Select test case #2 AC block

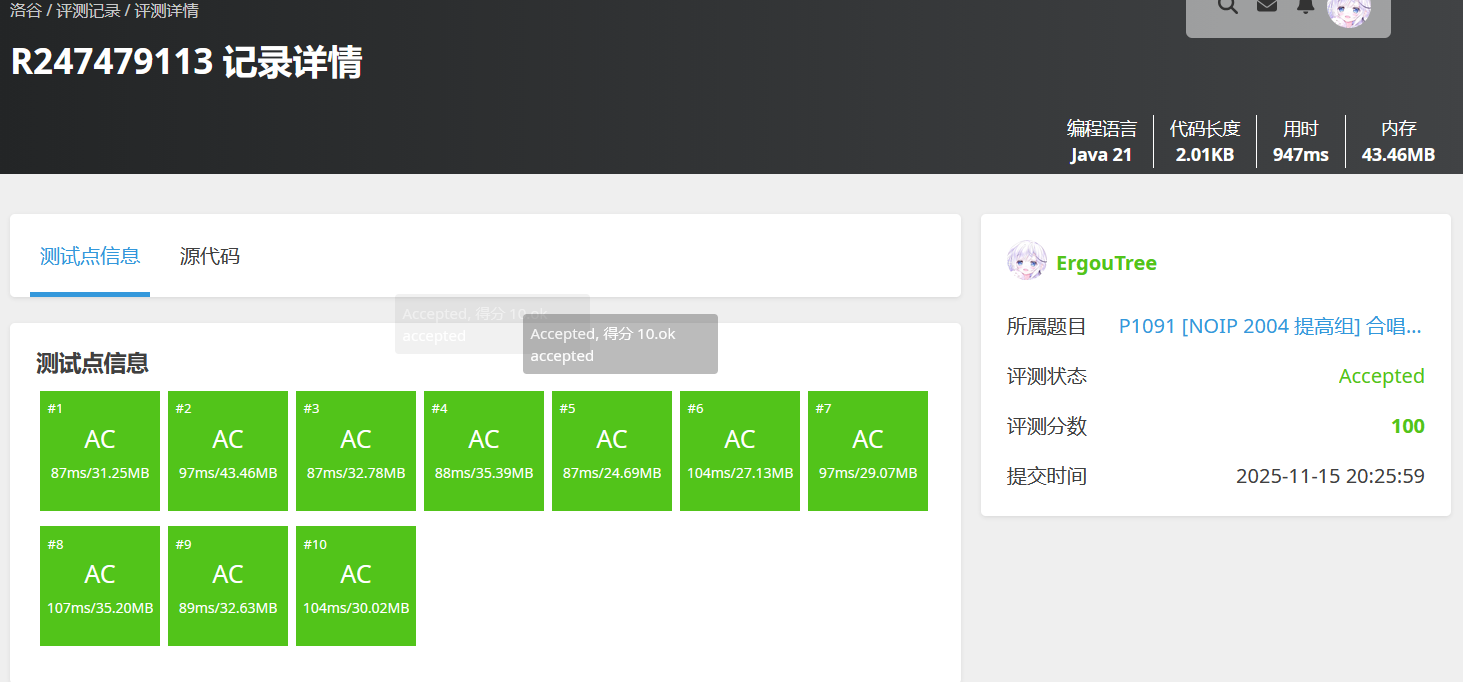(228, 451)
